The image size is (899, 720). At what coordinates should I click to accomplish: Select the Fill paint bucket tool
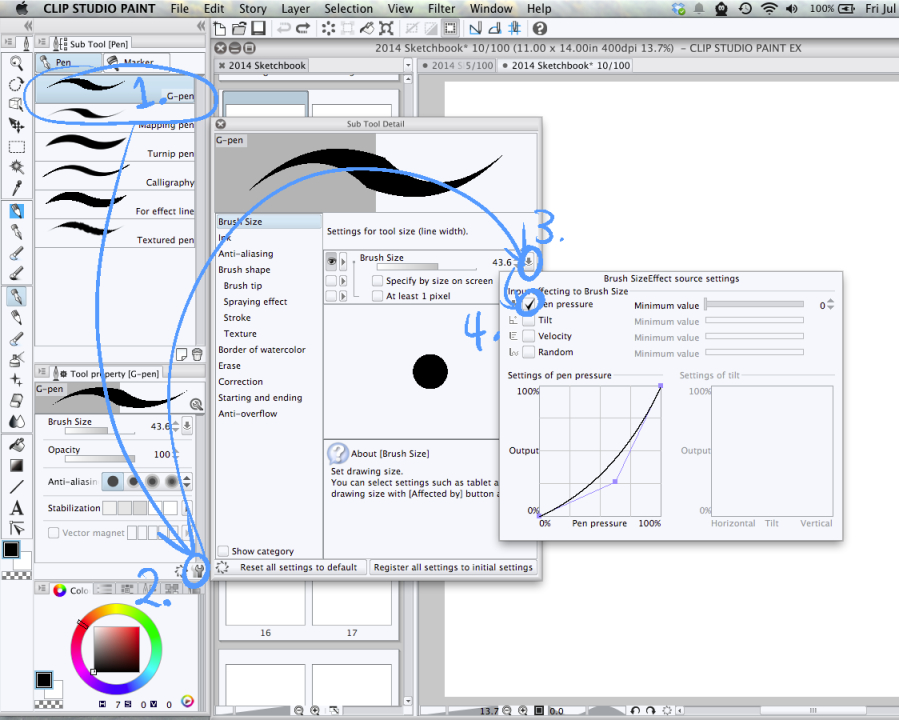(x=17, y=445)
